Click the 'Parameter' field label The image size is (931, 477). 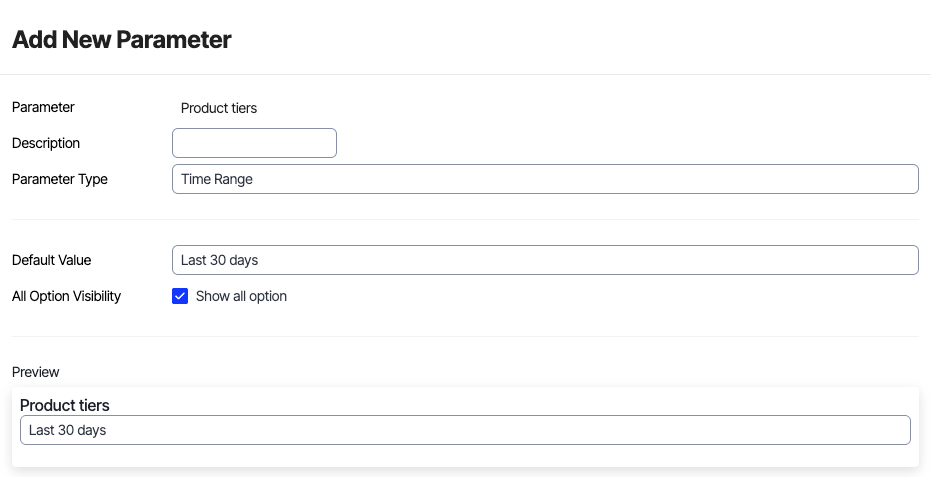(43, 107)
